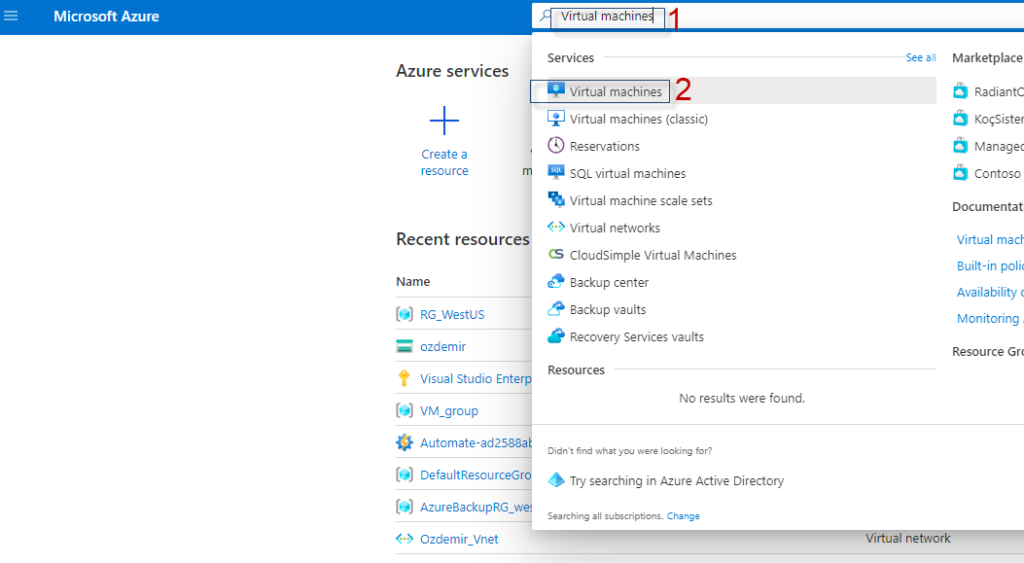Image resolution: width=1024 pixels, height=563 pixels.
Task: Open Backup vaults service
Action: [607, 310]
